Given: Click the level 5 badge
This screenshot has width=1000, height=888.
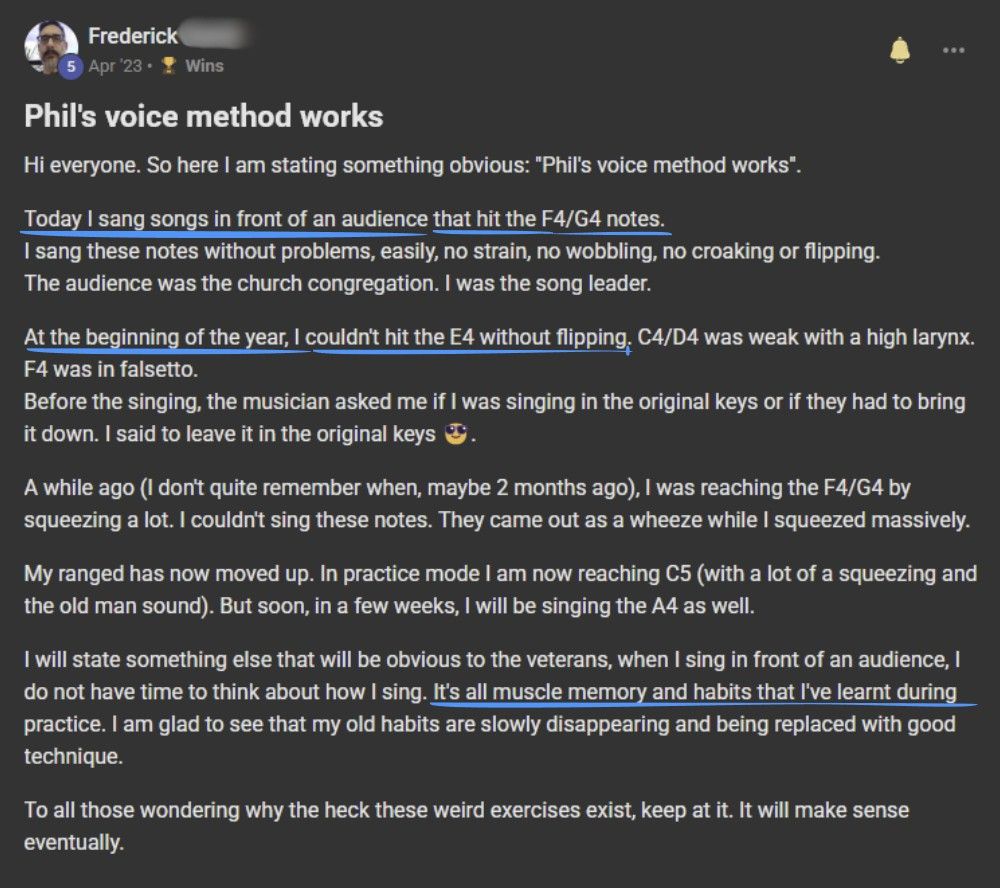Looking at the screenshot, I should click(70, 67).
